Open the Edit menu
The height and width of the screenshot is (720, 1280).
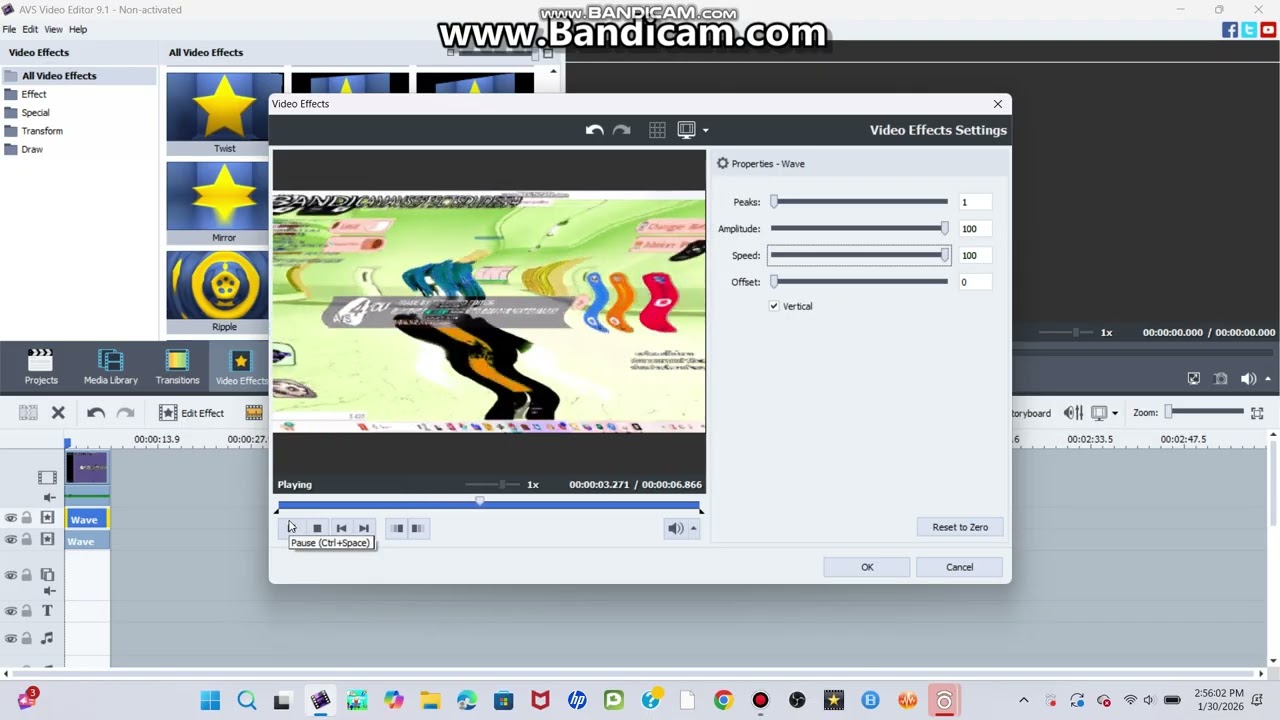click(30, 29)
